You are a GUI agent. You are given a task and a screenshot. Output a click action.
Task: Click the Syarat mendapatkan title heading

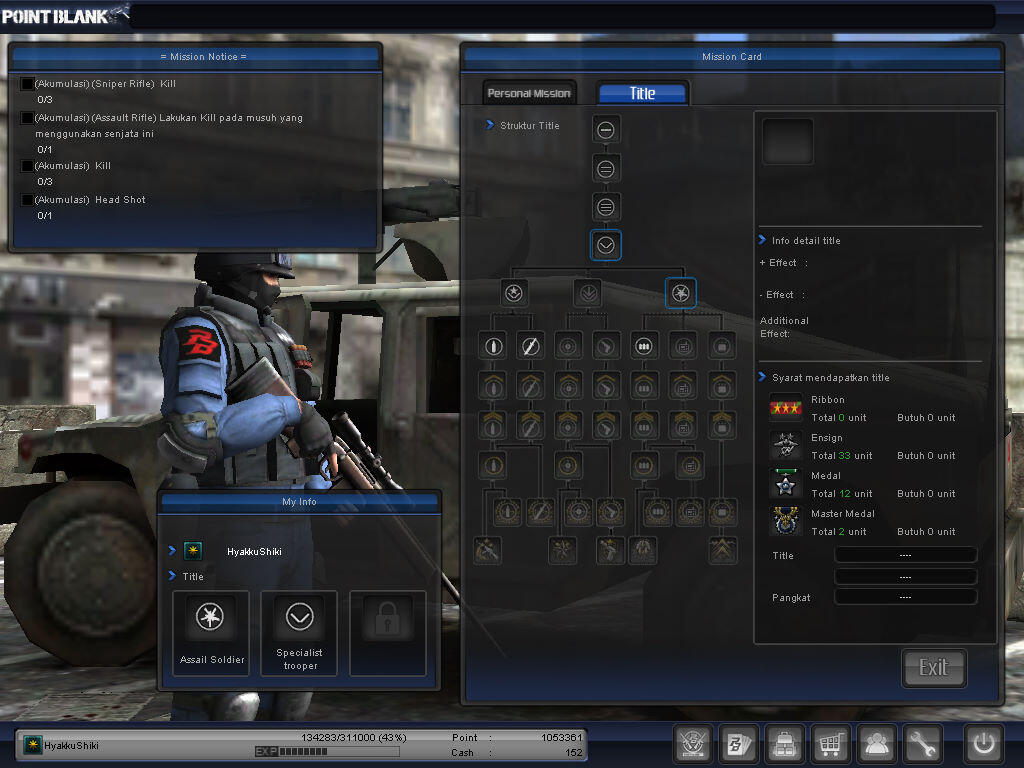pyautogui.click(x=831, y=377)
